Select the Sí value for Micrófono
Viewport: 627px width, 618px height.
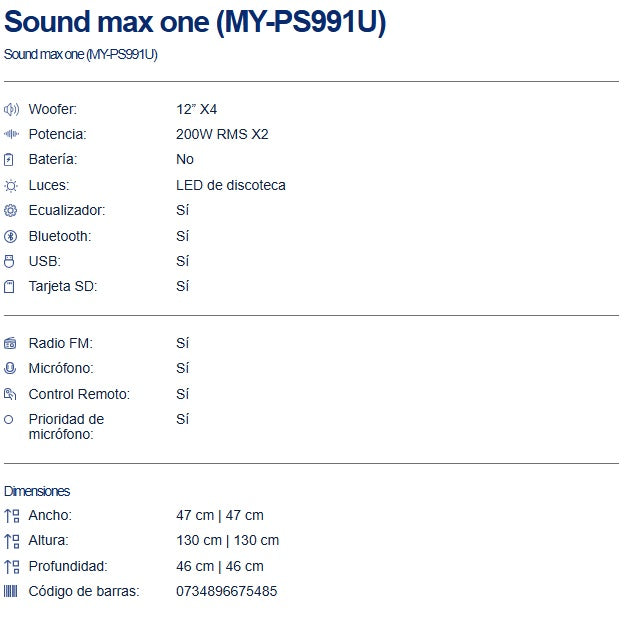[x=182, y=368]
